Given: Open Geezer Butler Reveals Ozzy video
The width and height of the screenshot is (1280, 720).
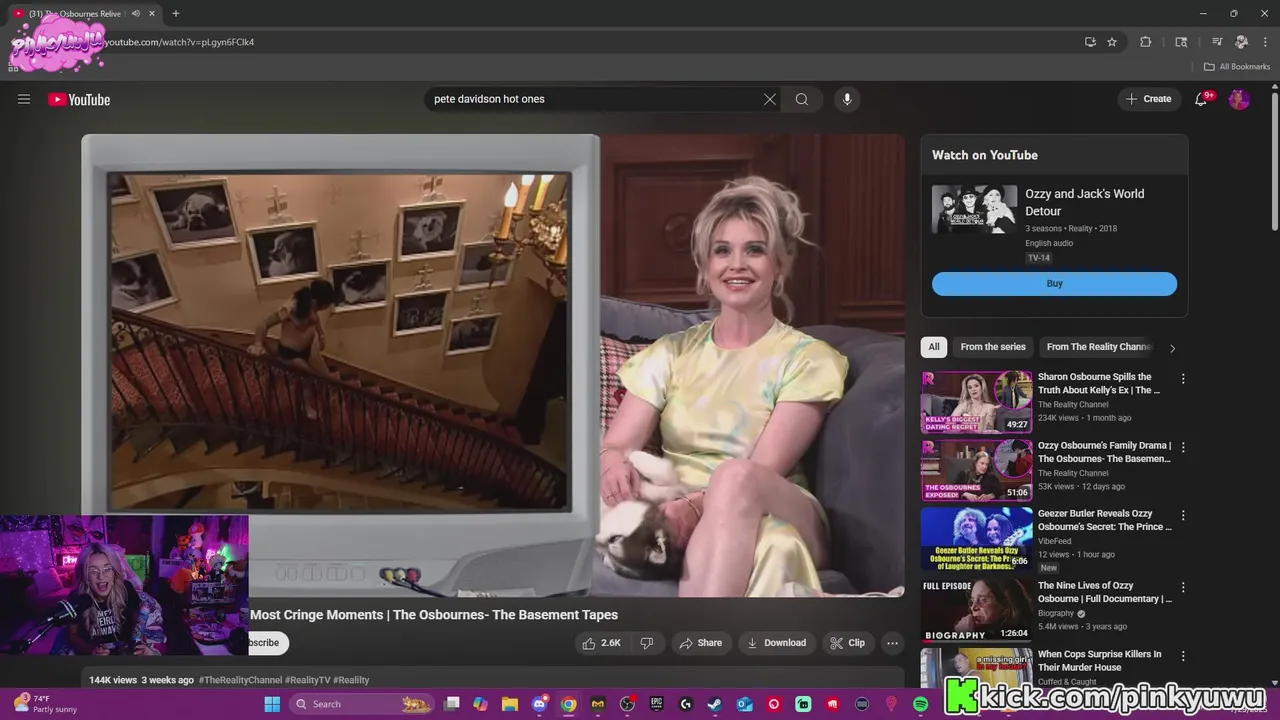Looking at the screenshot, I should tap(1104, 520).
